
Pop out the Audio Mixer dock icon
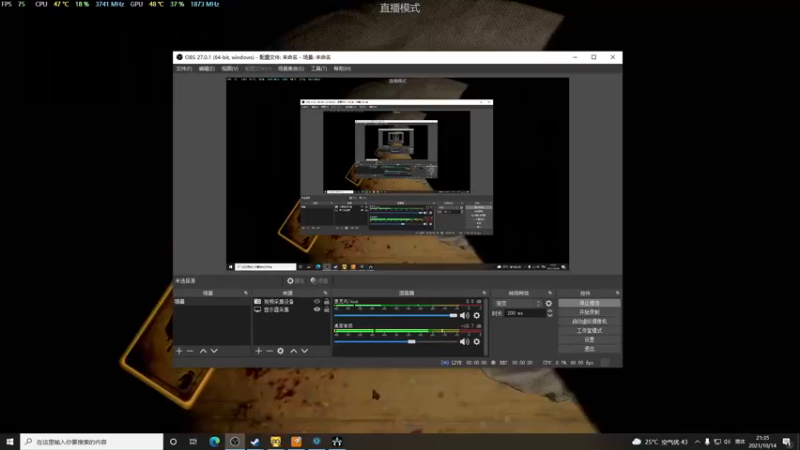(484, 293)
